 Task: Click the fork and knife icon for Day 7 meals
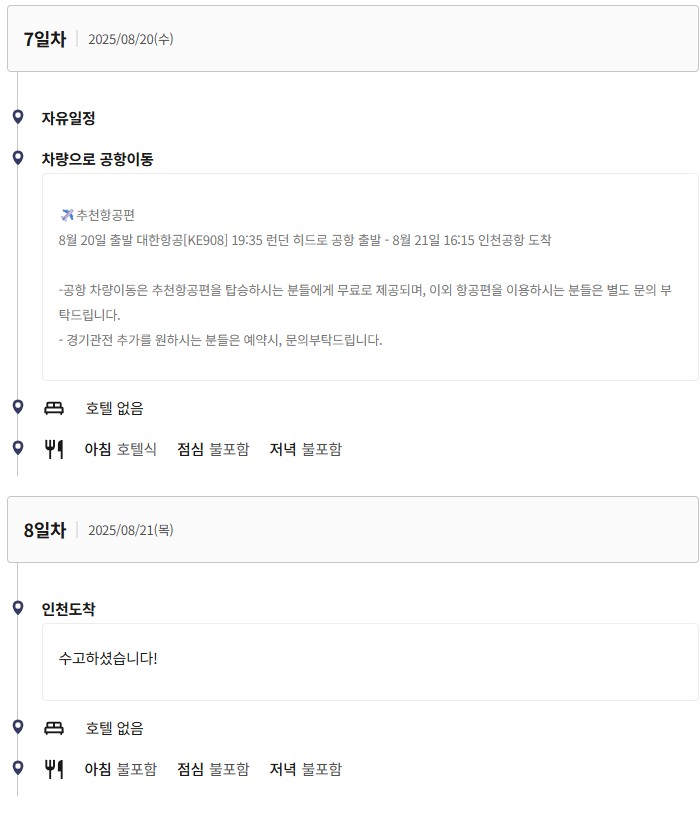[x=54, y=449]
